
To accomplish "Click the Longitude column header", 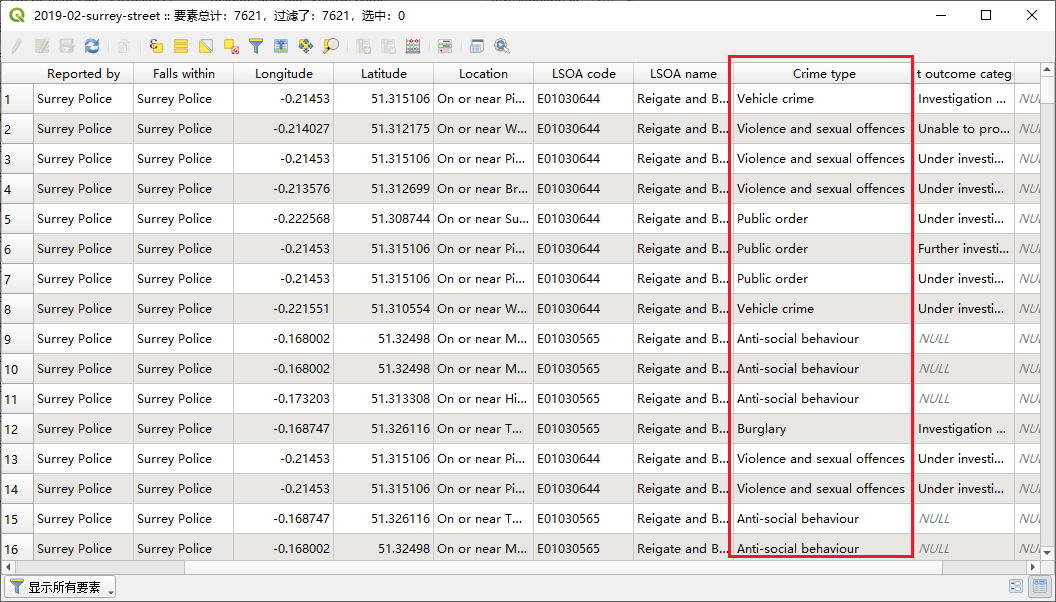I will click(284, 73).
